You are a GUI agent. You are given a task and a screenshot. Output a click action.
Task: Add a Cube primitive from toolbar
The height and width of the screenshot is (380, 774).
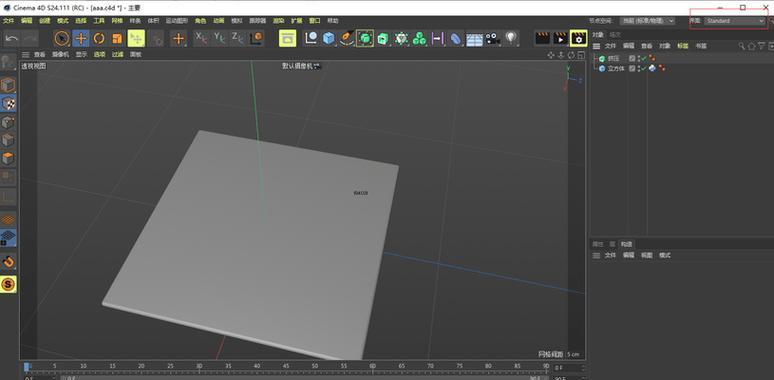click(x=329, y=38)
